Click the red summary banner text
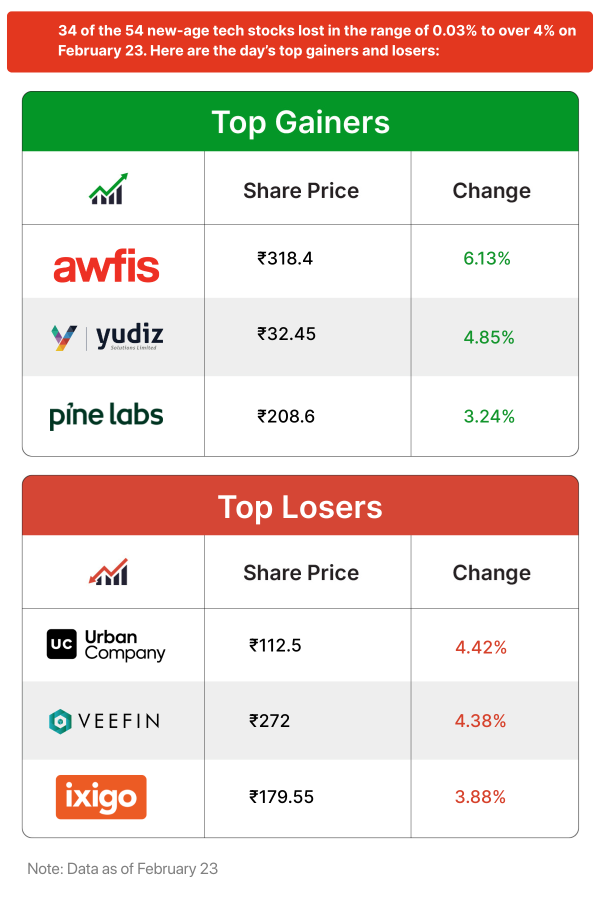This screenshot has width=600, height=904. coord(300,41)
